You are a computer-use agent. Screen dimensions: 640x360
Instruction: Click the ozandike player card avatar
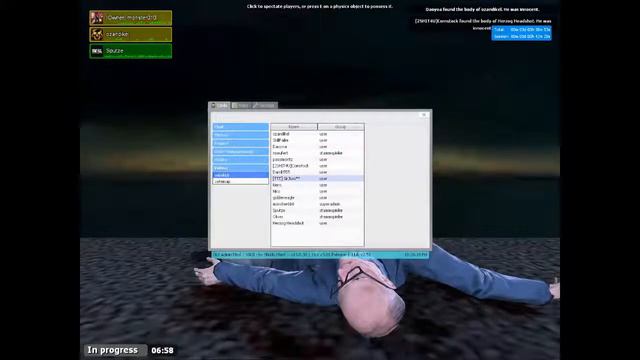coord(97,35)
